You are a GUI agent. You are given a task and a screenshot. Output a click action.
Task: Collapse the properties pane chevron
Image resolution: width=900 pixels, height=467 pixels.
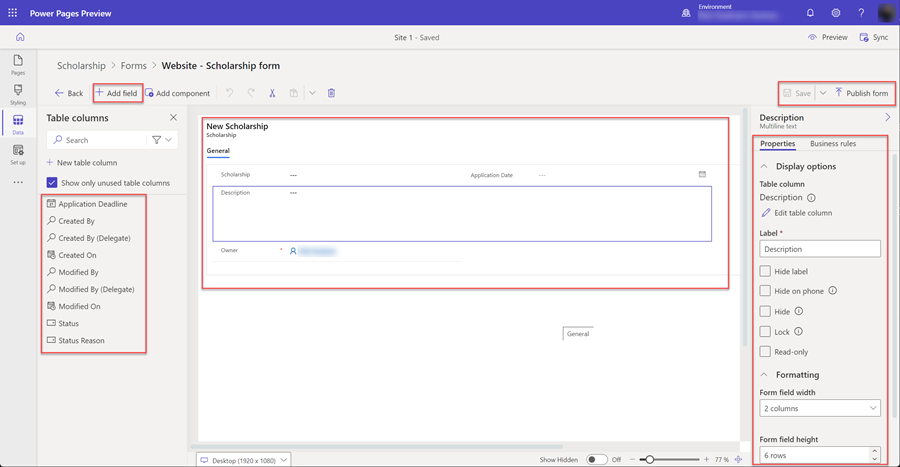[887, 118]
